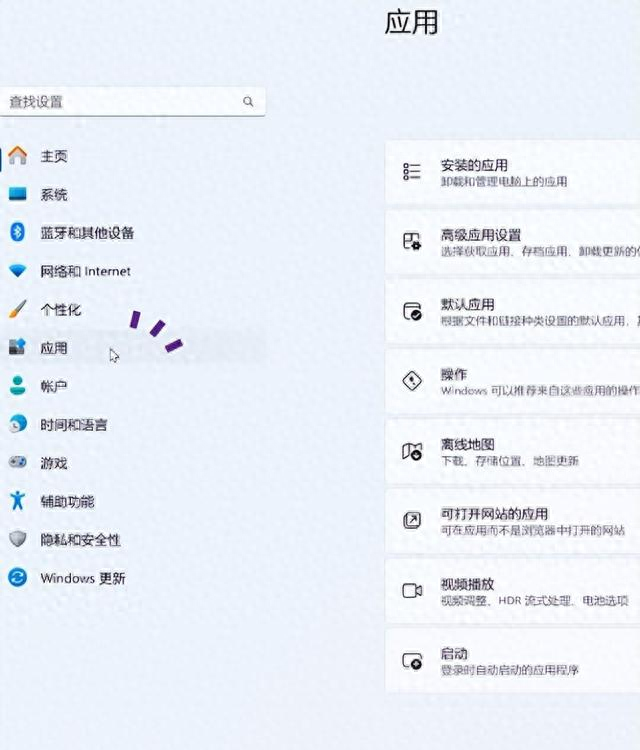Open Default apps (默认应用)
The width and height of the screenshot is (640, 750).
(513, 312)
